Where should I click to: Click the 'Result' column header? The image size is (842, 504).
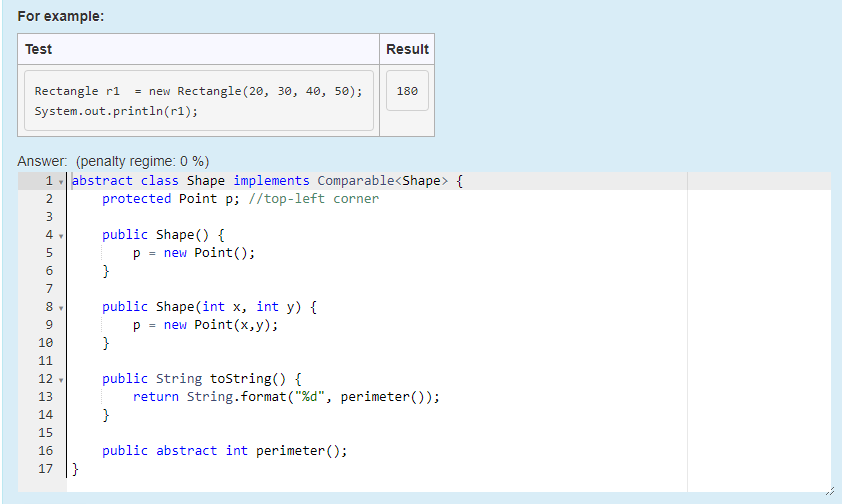point(407,49)
